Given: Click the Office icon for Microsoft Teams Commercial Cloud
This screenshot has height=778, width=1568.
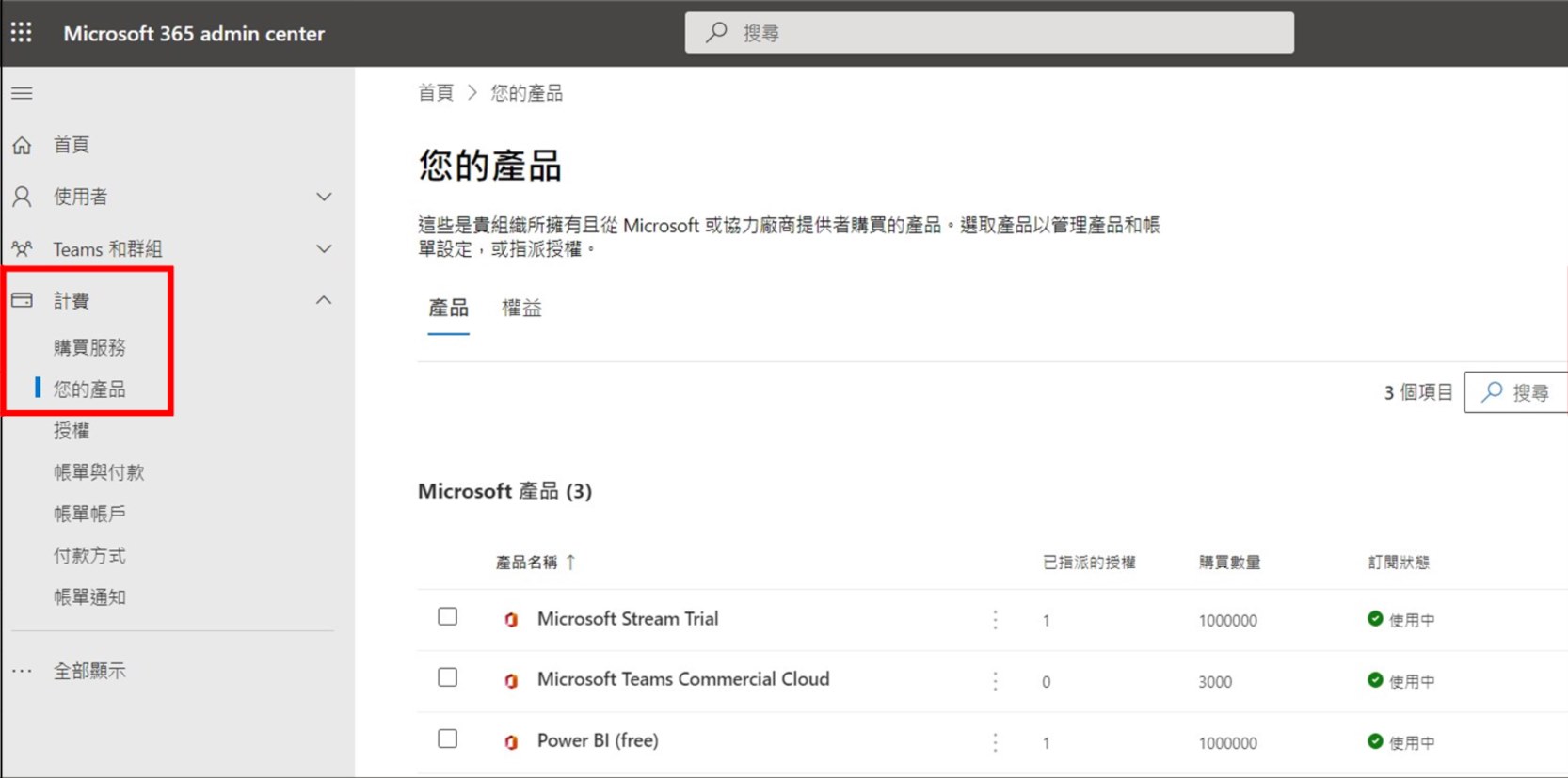Looking at the screenshot, I should [511, 681].
